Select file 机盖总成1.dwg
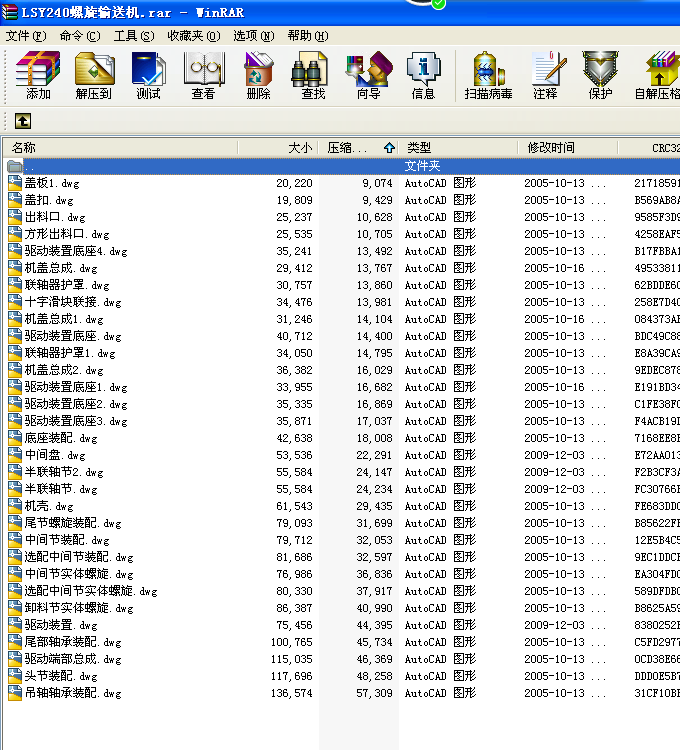The image size is (680, 750). coord(64,319)
